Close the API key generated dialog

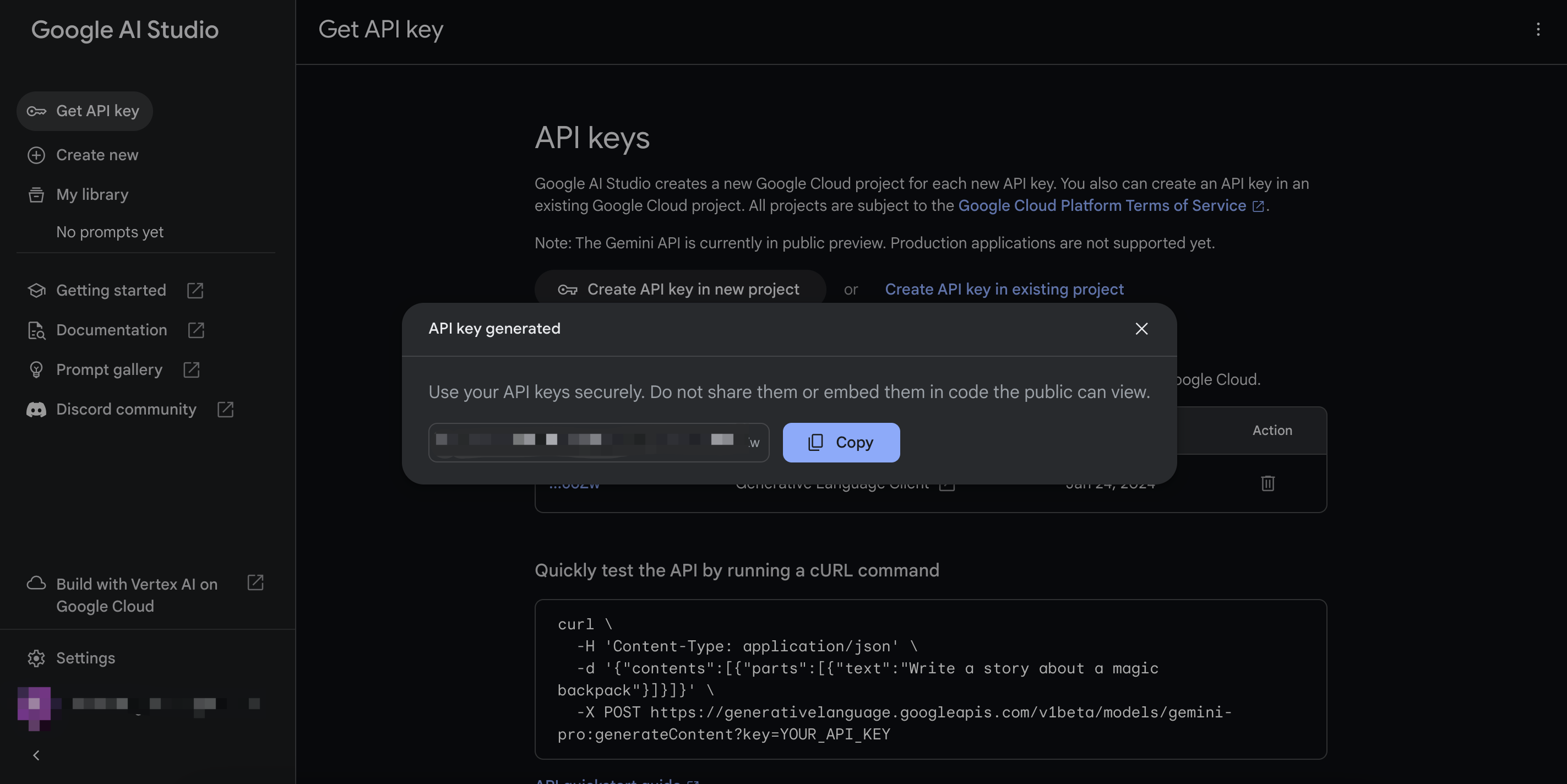(x=1141, y=329)
